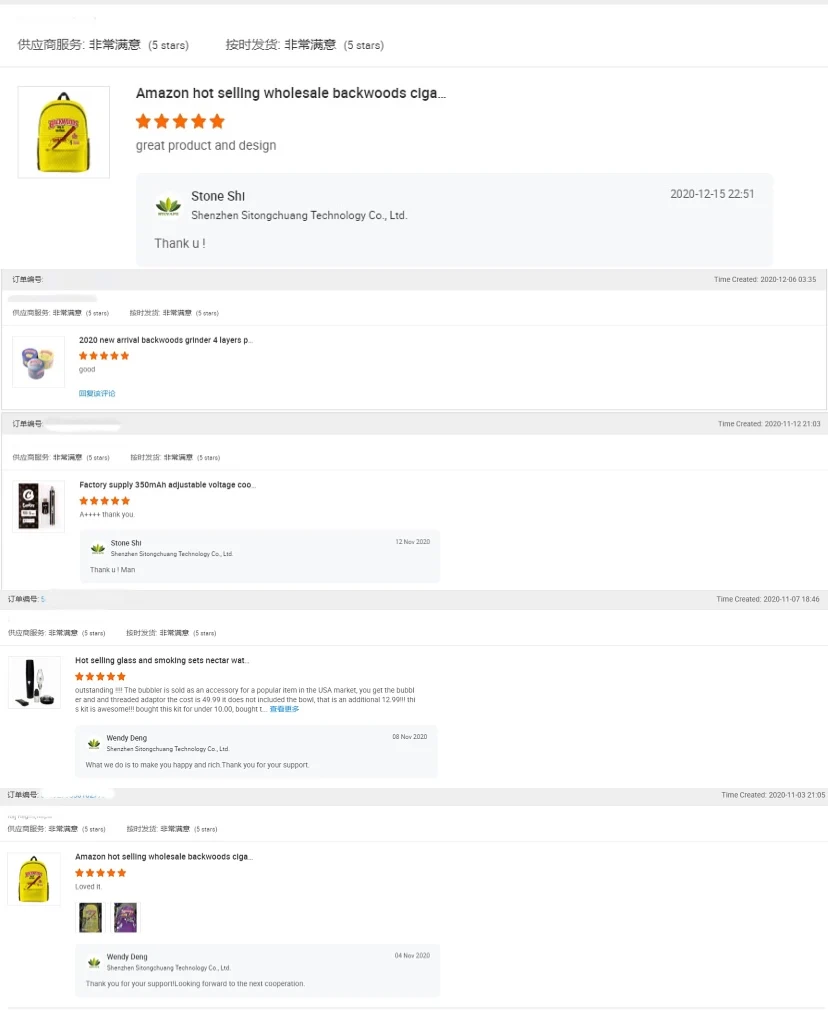
Task: Open the bottom yellow backpack product image
Action: click(34, 879)
